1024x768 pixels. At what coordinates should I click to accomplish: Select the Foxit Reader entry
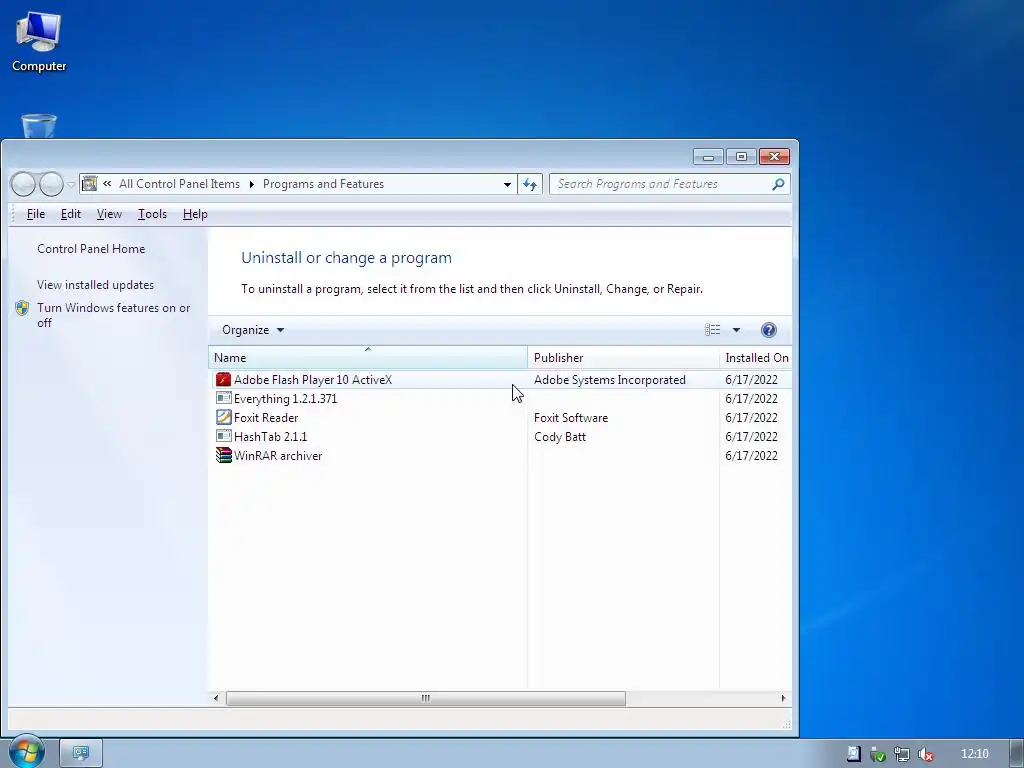point(266,417)
